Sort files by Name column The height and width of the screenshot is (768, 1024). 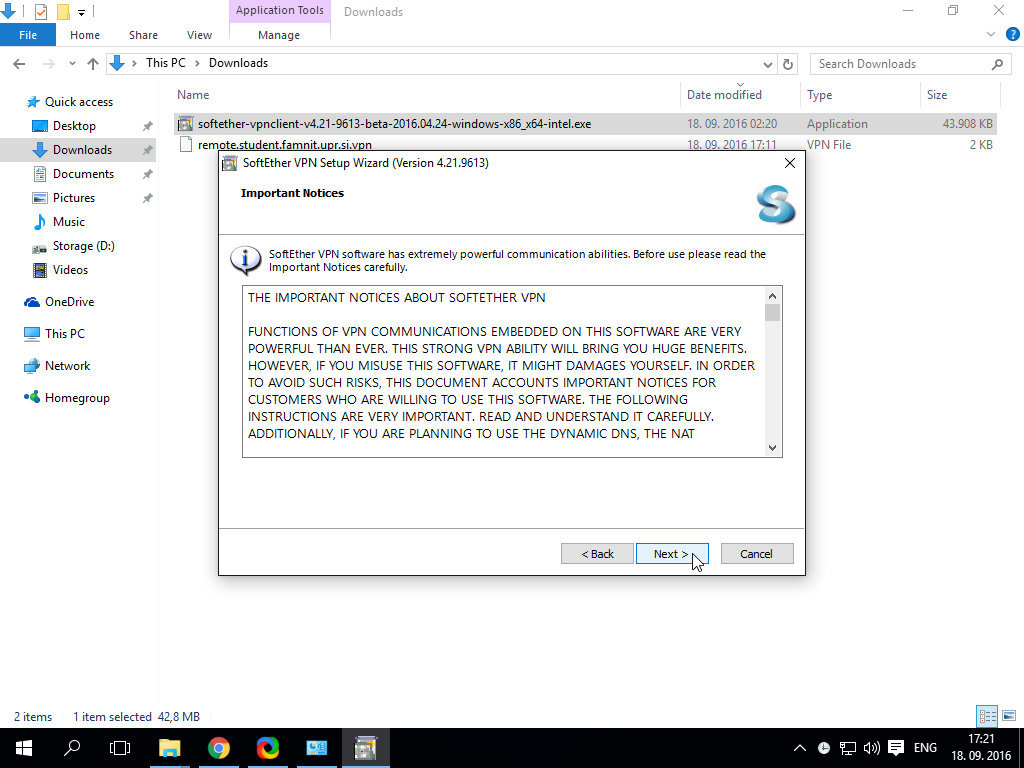[193, 95]
